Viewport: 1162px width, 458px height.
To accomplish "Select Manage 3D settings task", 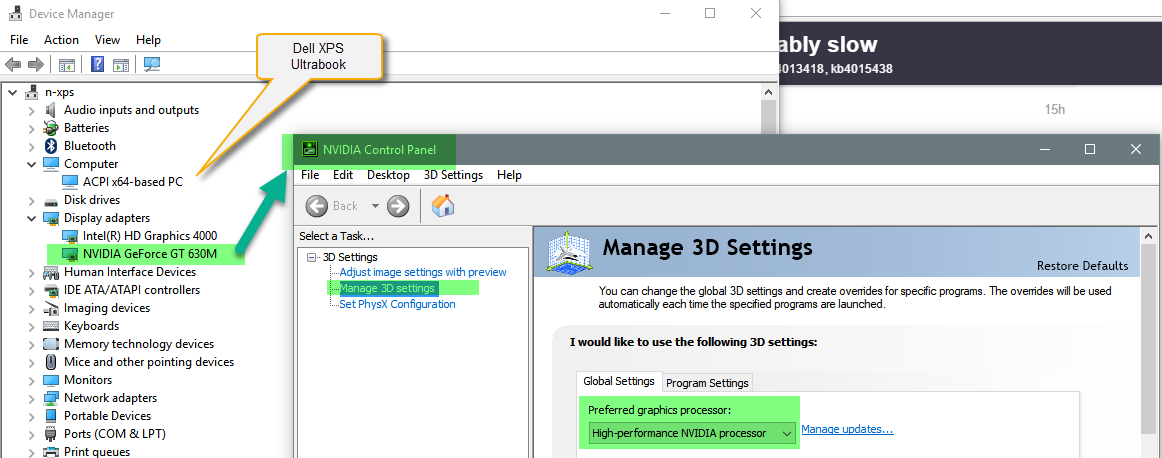I will 387,288.
